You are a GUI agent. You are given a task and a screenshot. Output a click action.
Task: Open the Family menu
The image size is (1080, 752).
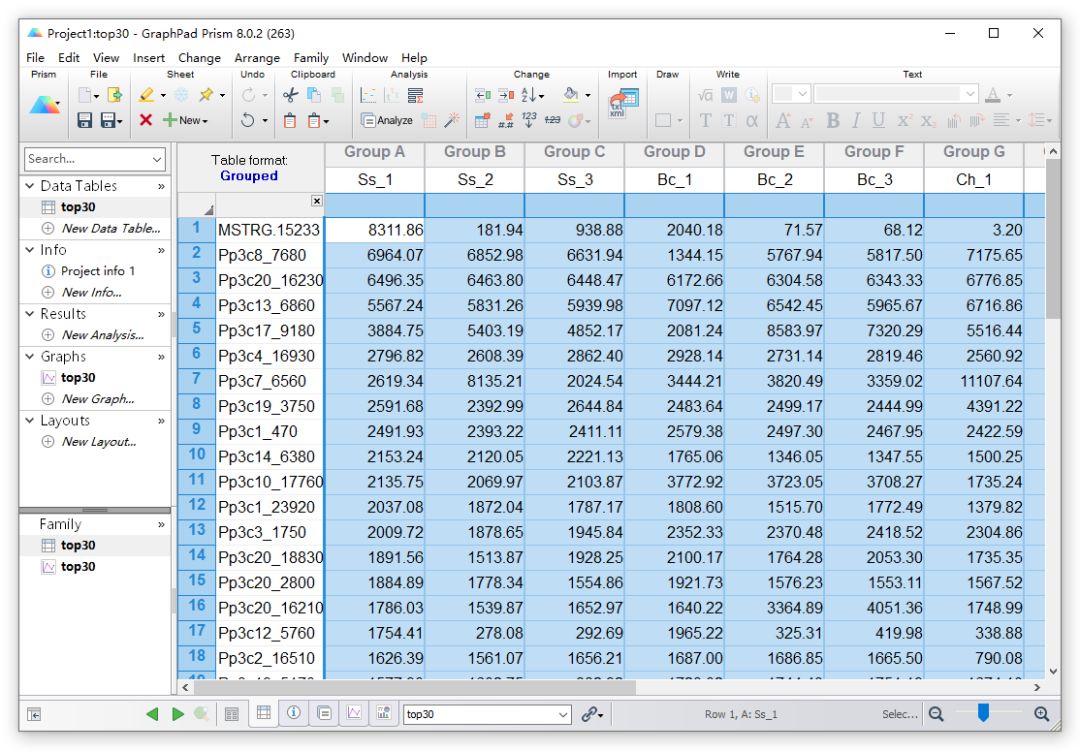click(x=311, y=58)
